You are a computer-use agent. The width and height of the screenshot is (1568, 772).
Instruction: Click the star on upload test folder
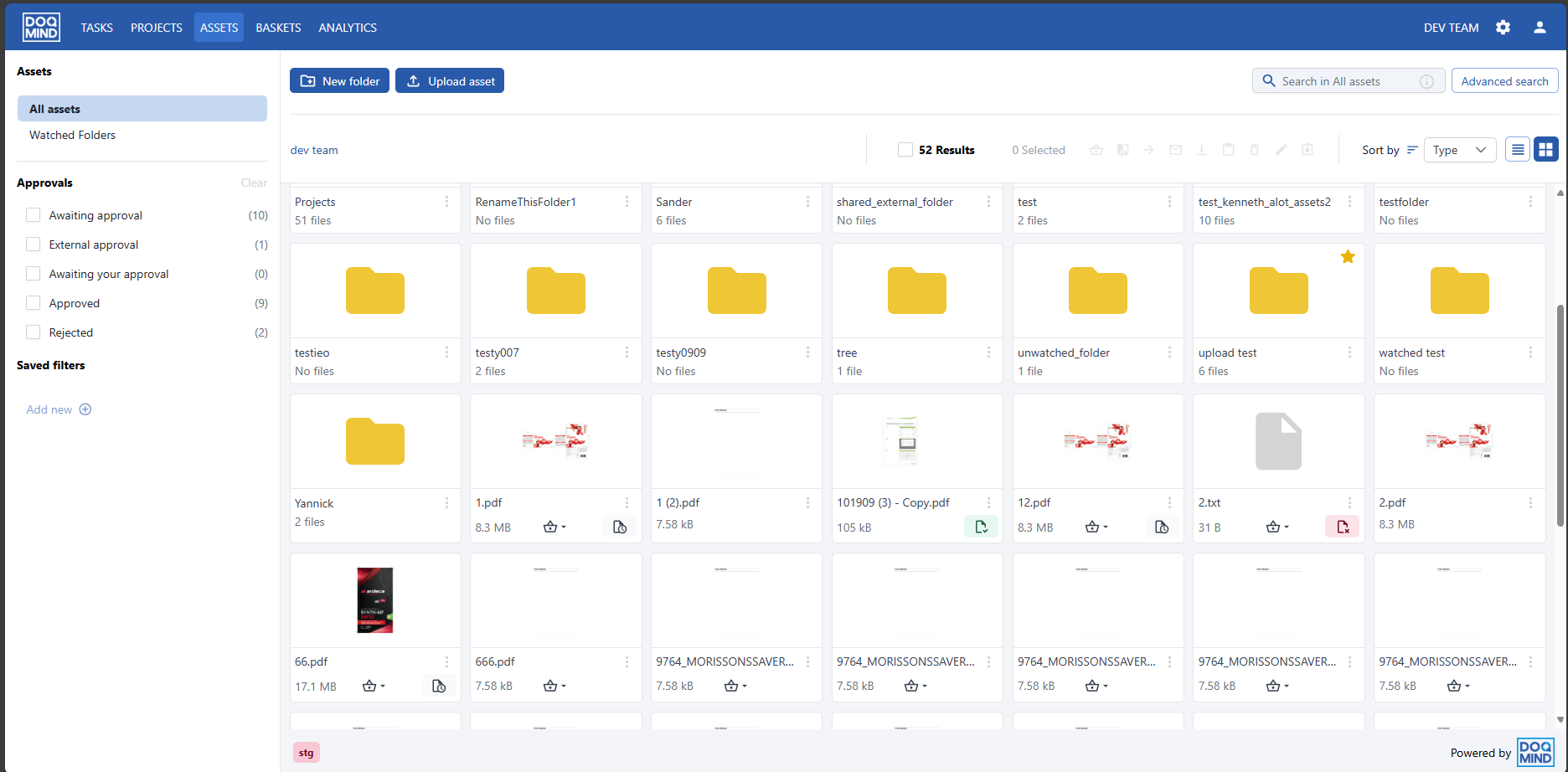pos(1347,257)
